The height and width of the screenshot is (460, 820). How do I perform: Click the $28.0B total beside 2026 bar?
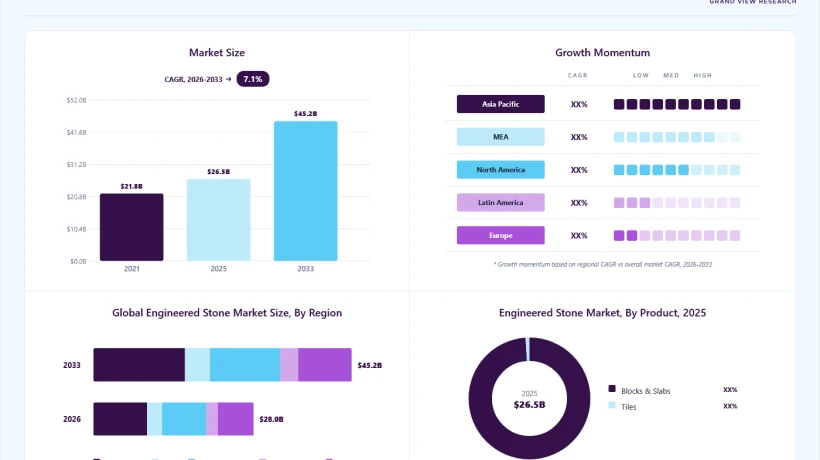tap(271, 419)
